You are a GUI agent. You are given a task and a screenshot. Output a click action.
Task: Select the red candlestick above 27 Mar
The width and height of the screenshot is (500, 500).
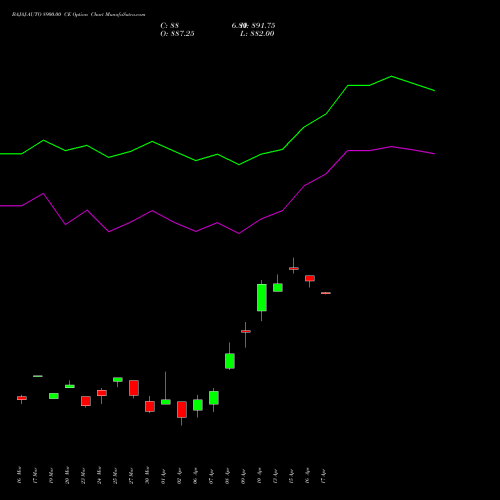[134, 388]
